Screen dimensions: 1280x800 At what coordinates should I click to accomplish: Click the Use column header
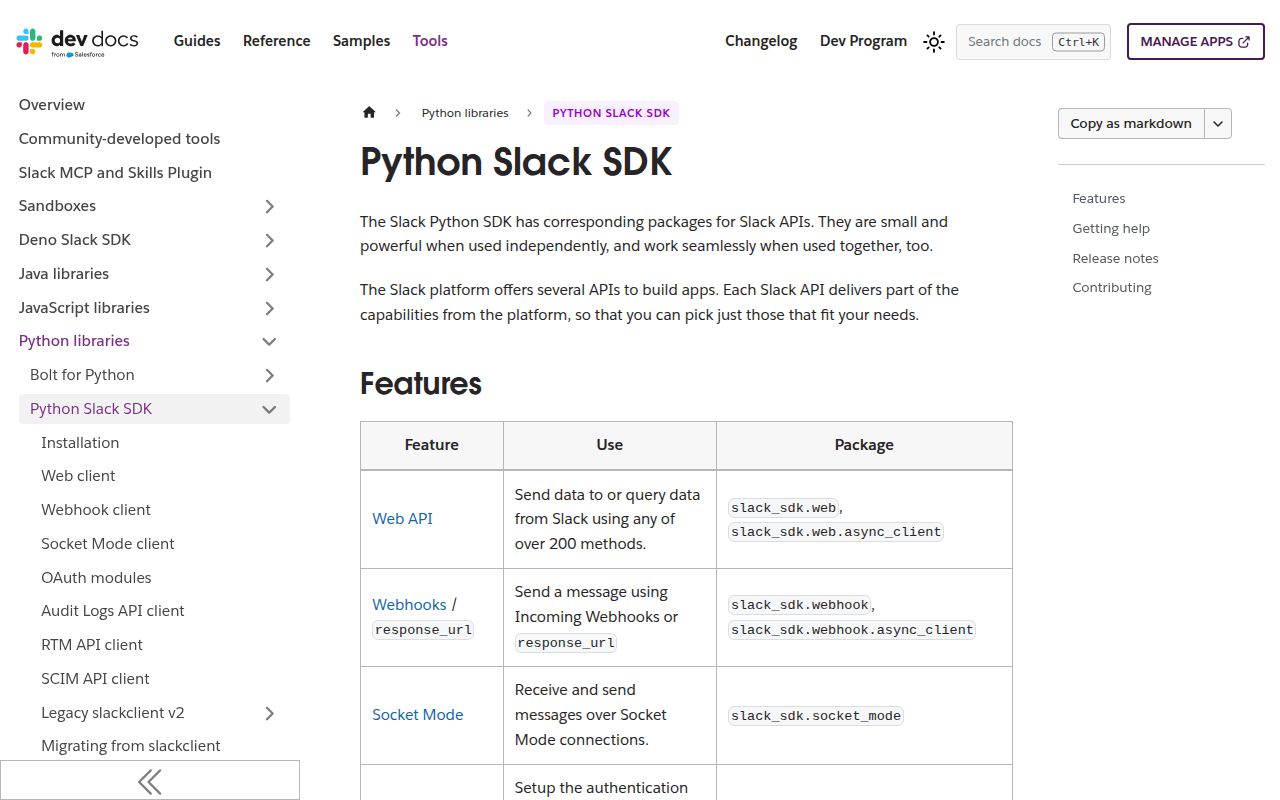609,445
